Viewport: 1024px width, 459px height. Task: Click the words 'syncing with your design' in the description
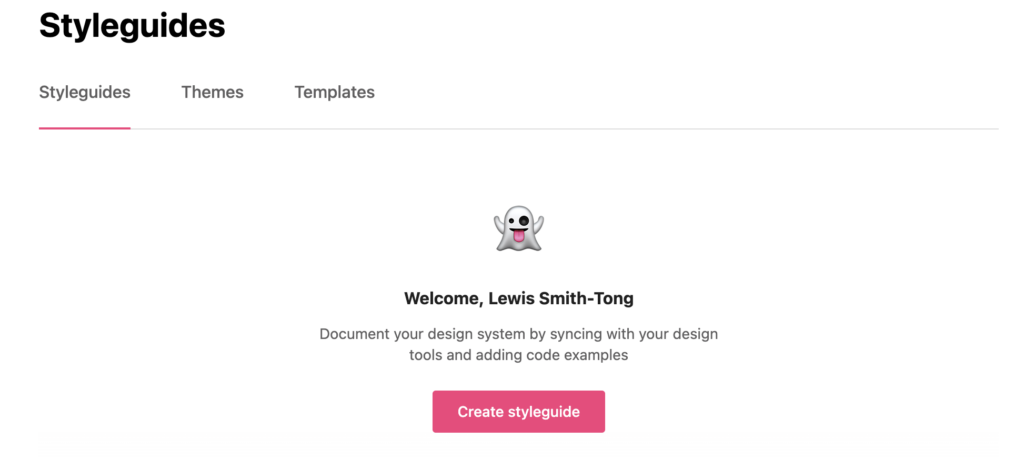tap(633, 334)
